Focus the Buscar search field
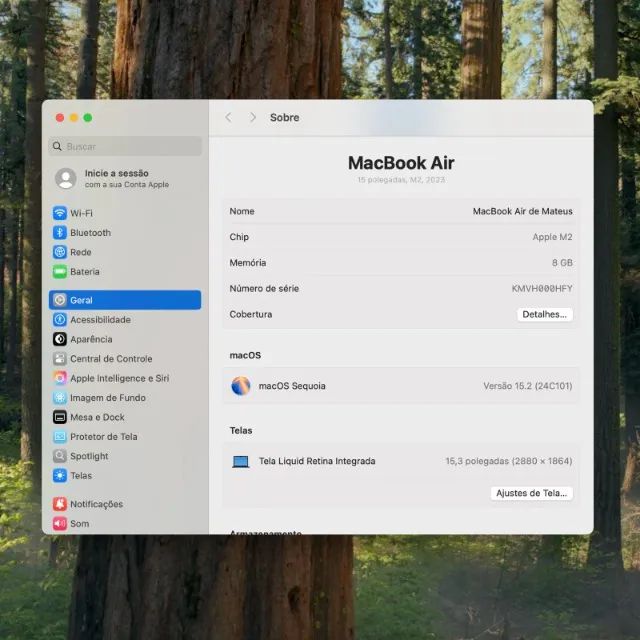 pyautogui.click(x=125, y=146)
